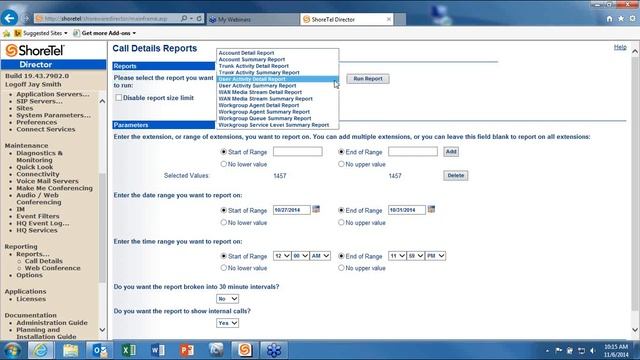Choose Account Detail Report from list

click(x=246, y=53)
